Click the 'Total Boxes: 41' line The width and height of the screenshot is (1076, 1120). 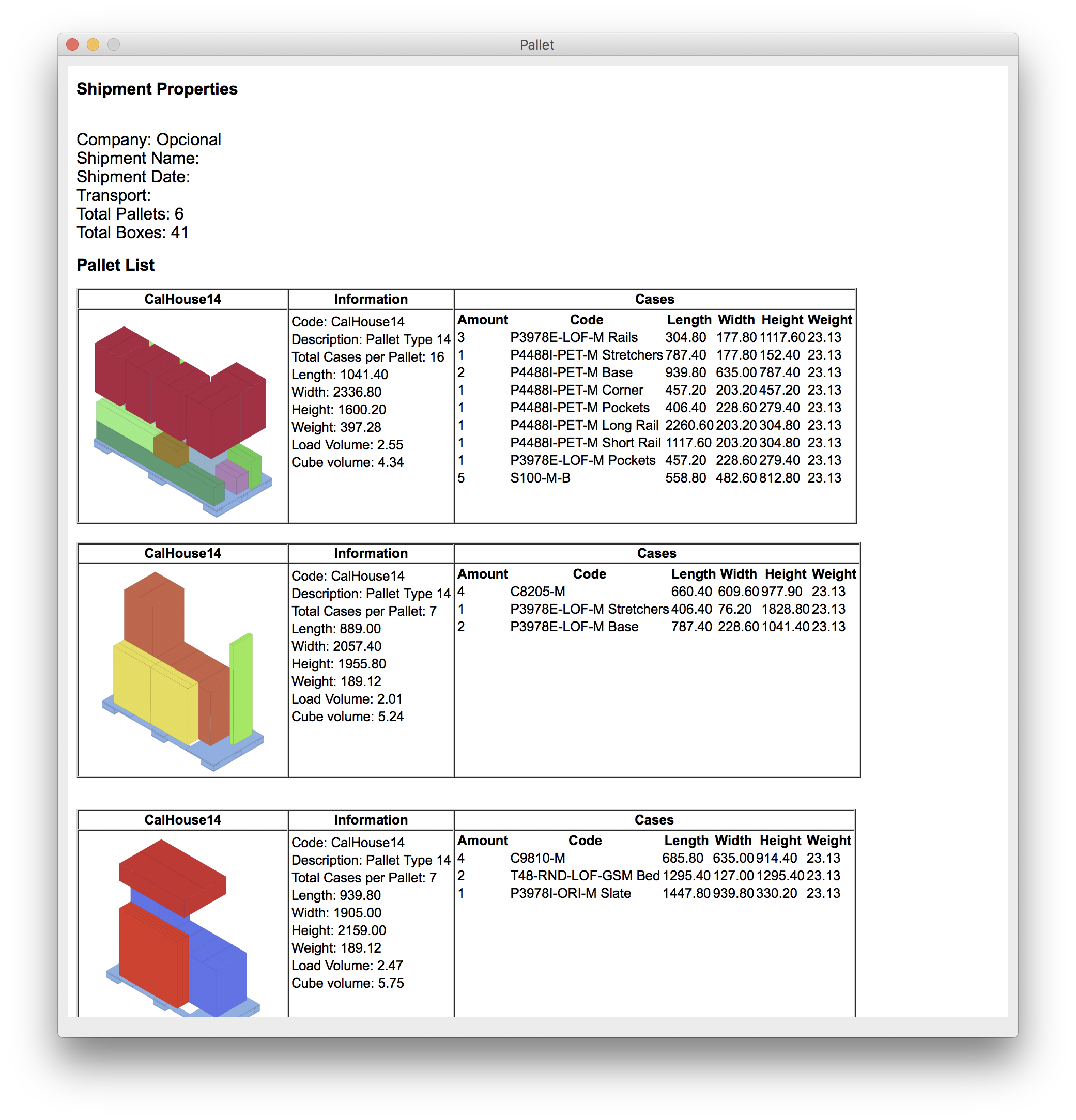pos(133,232)
